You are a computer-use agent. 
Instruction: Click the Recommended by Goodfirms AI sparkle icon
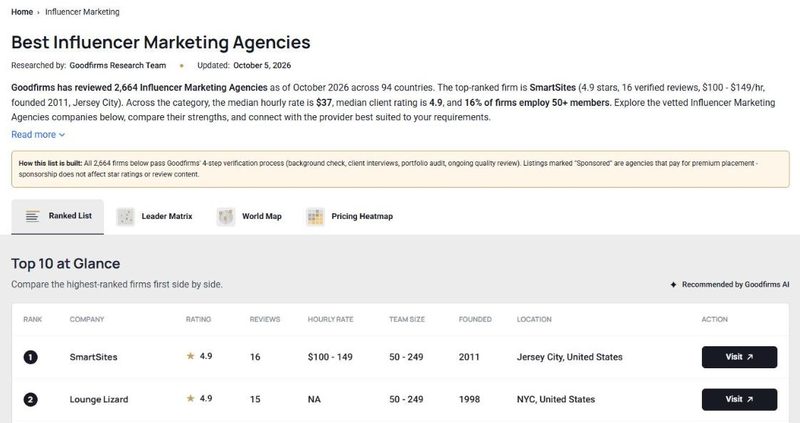[673, 285]
